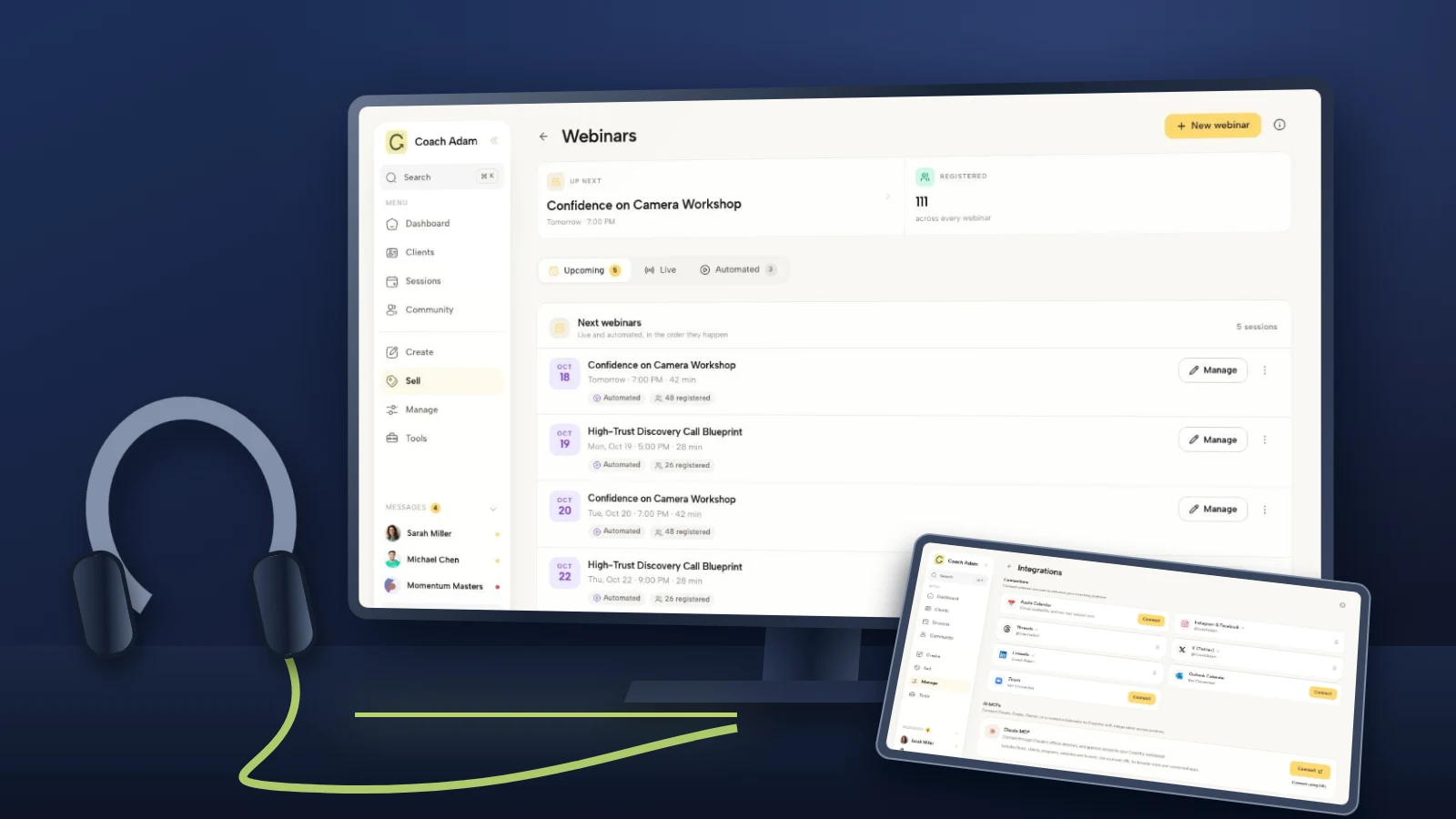Click the Manage sliders icon in the monitor's sidebar
Screen dimensions: 1456x819
pos(392,410)
